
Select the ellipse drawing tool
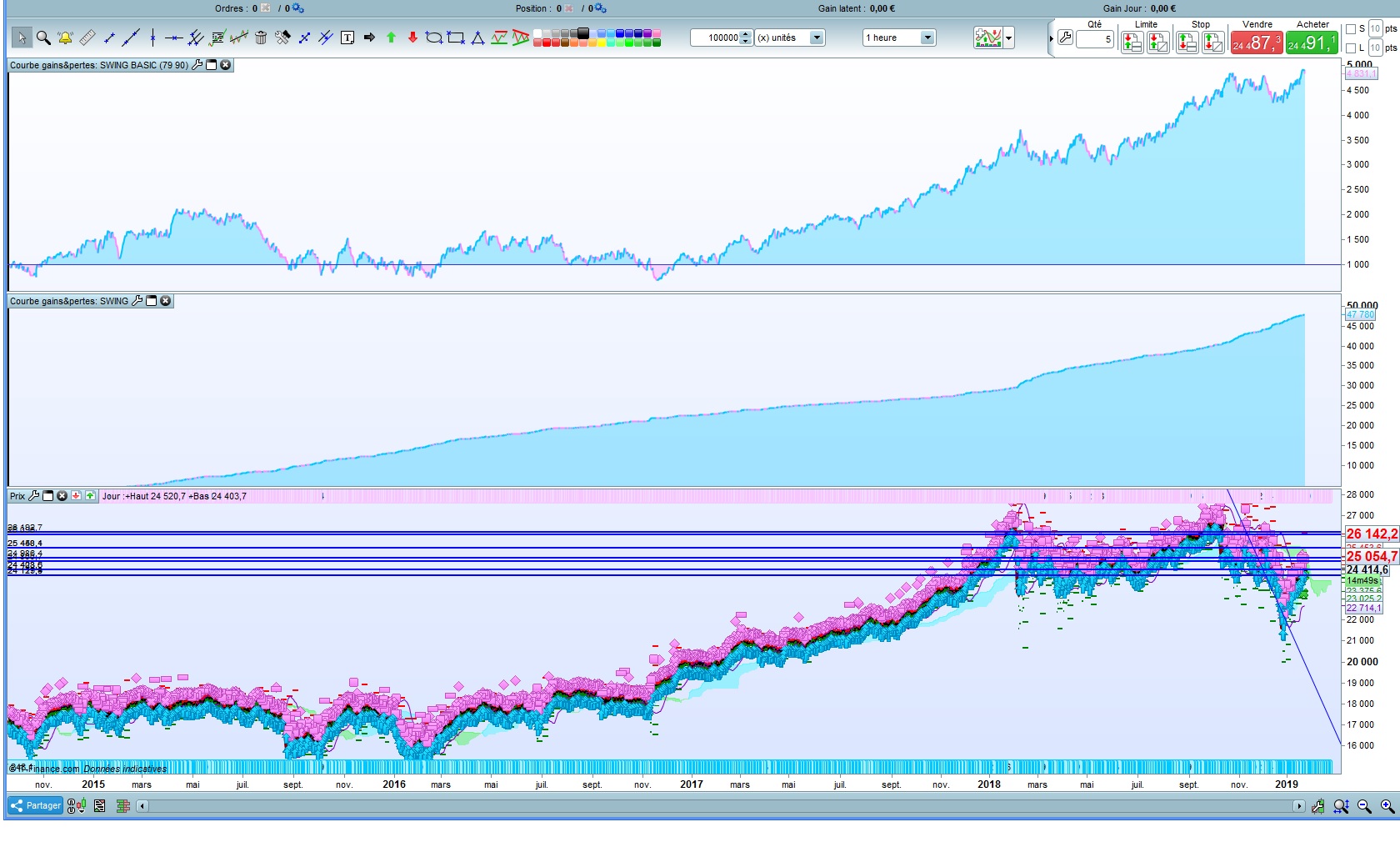pyautogui.click(x=434, y=38)
